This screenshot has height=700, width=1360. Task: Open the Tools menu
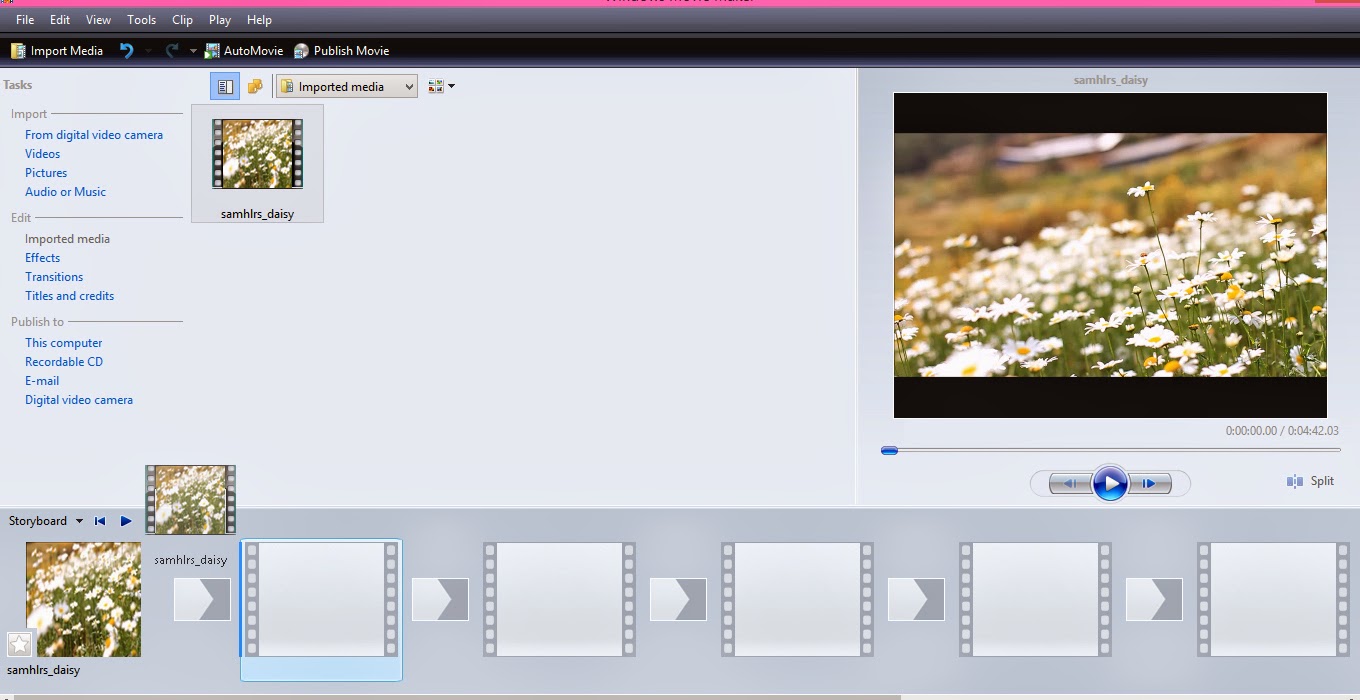[x=141, y=19]
